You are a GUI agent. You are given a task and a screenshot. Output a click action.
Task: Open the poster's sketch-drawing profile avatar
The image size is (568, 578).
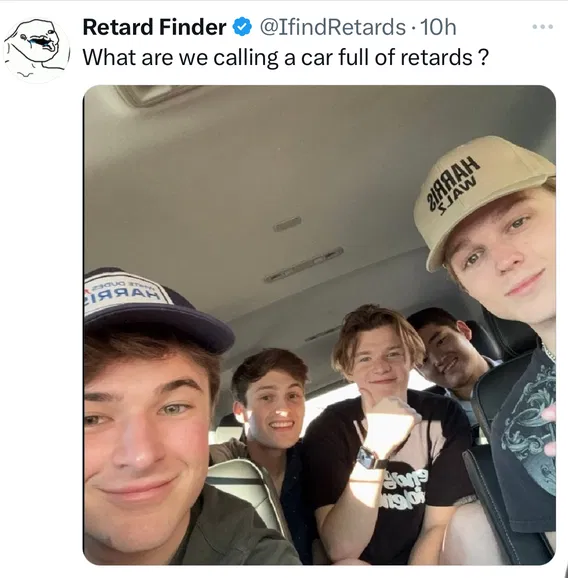[36, 49]
